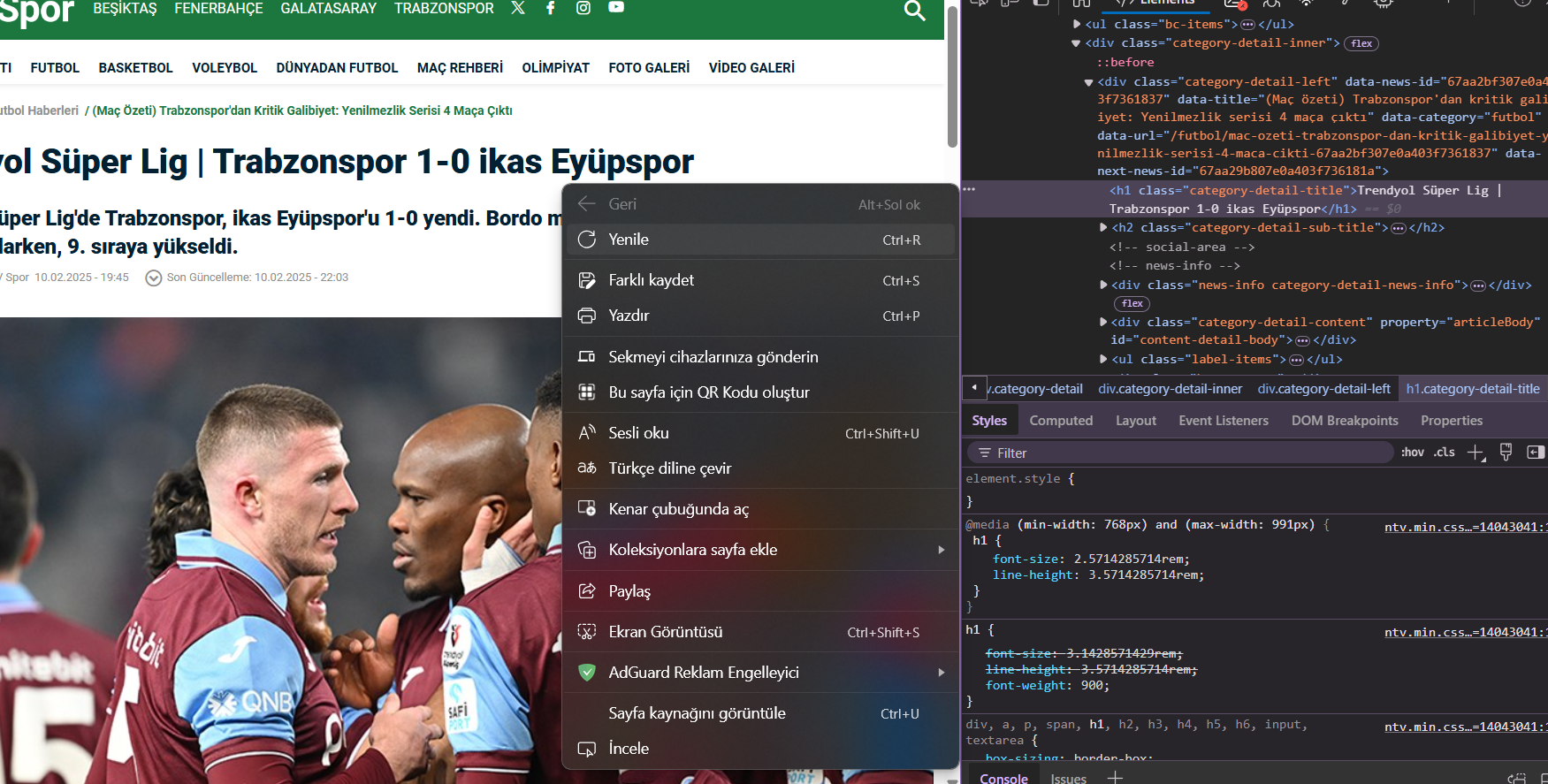The image size is (1548, 784).
Task: Switch to the Layout tab
Action: point(1136,421)
